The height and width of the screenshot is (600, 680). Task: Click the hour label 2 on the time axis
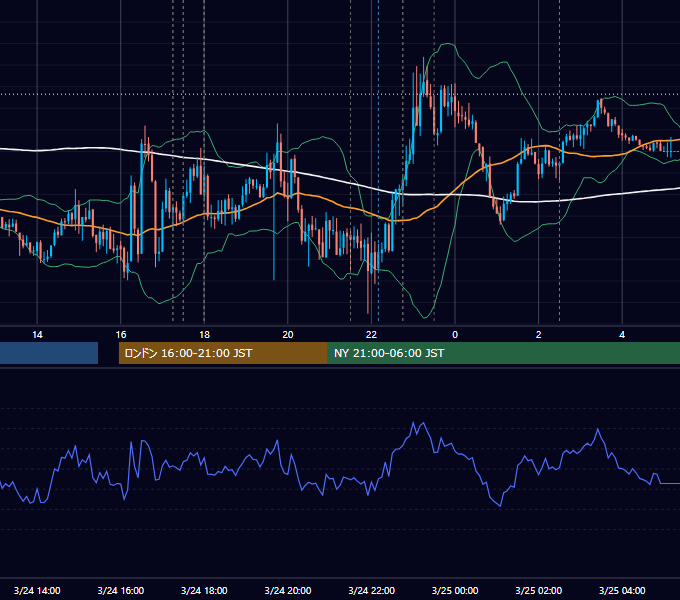(x=539, y=335)
